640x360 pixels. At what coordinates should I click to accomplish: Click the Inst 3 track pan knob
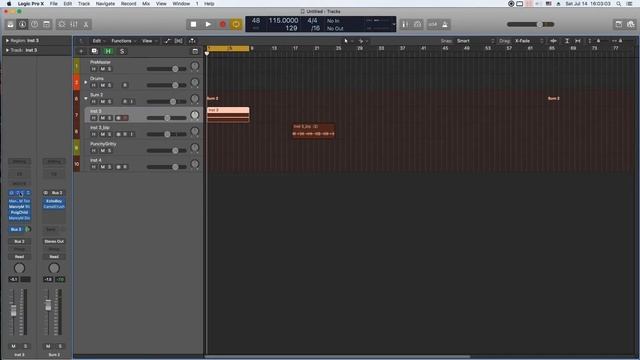pyautogui.click(x=195, y=115)
